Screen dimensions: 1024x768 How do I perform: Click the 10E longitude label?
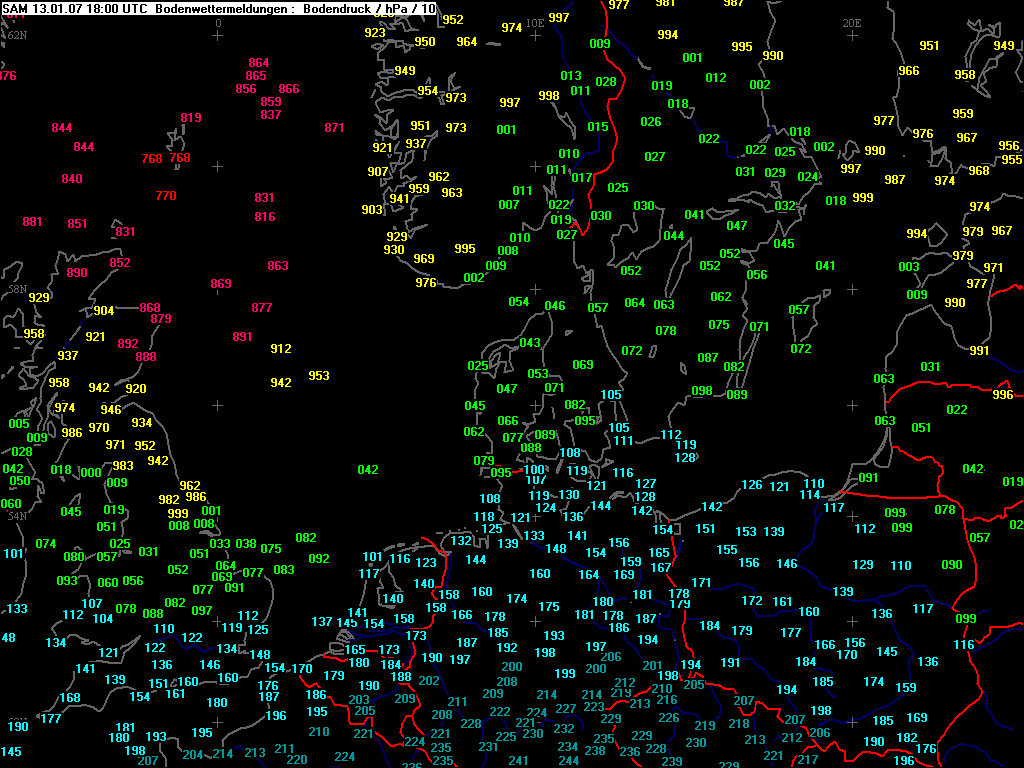(535, 21)
